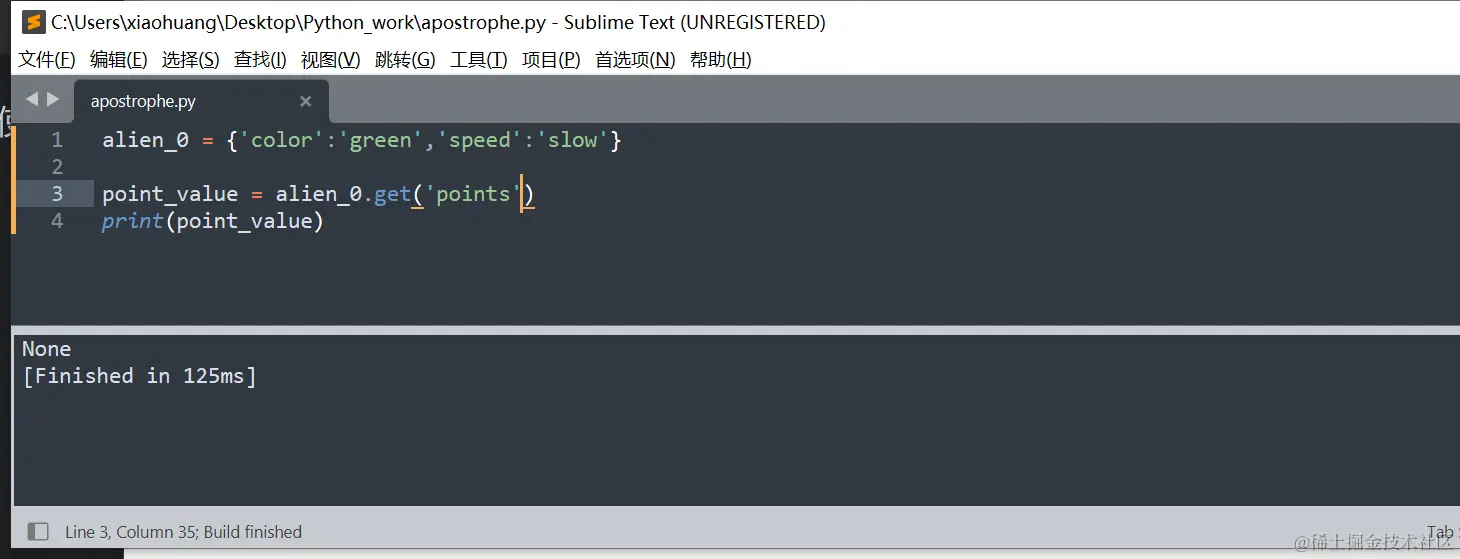
Task: Click line number 1 in the gutter
Action: coord(57,140)
